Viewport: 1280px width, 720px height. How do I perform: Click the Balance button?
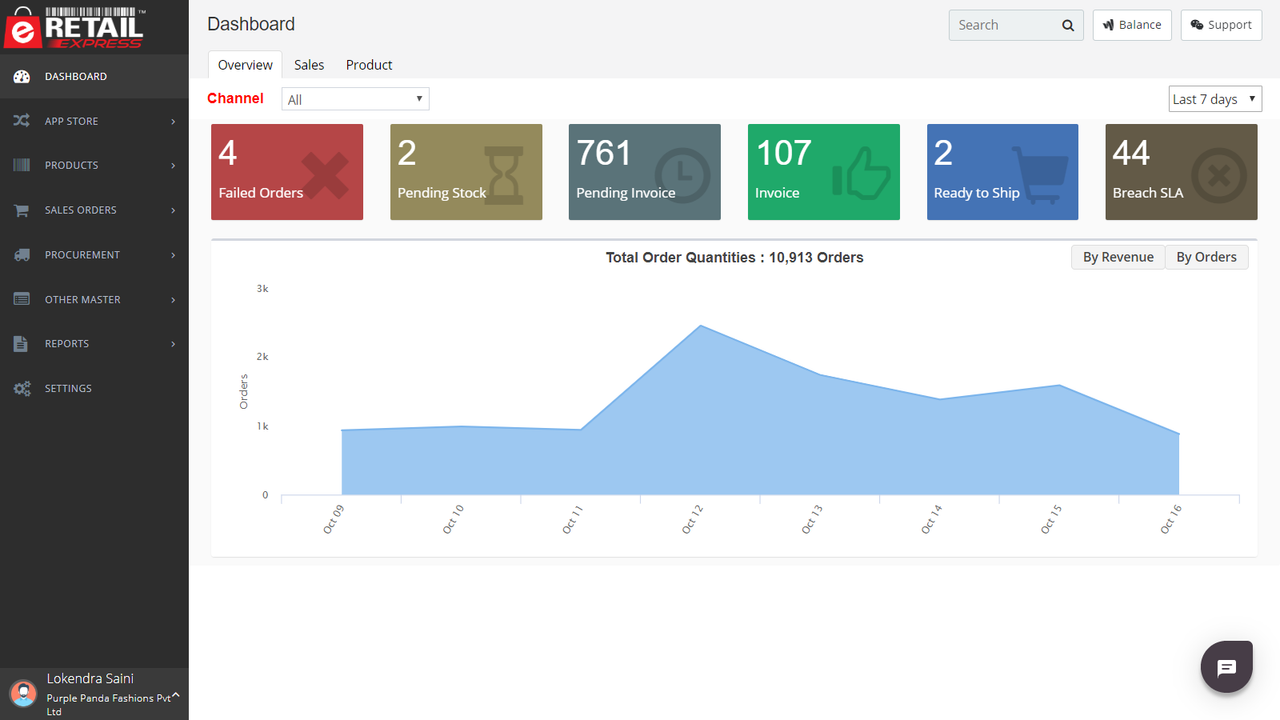click(x=1132, y=25)
